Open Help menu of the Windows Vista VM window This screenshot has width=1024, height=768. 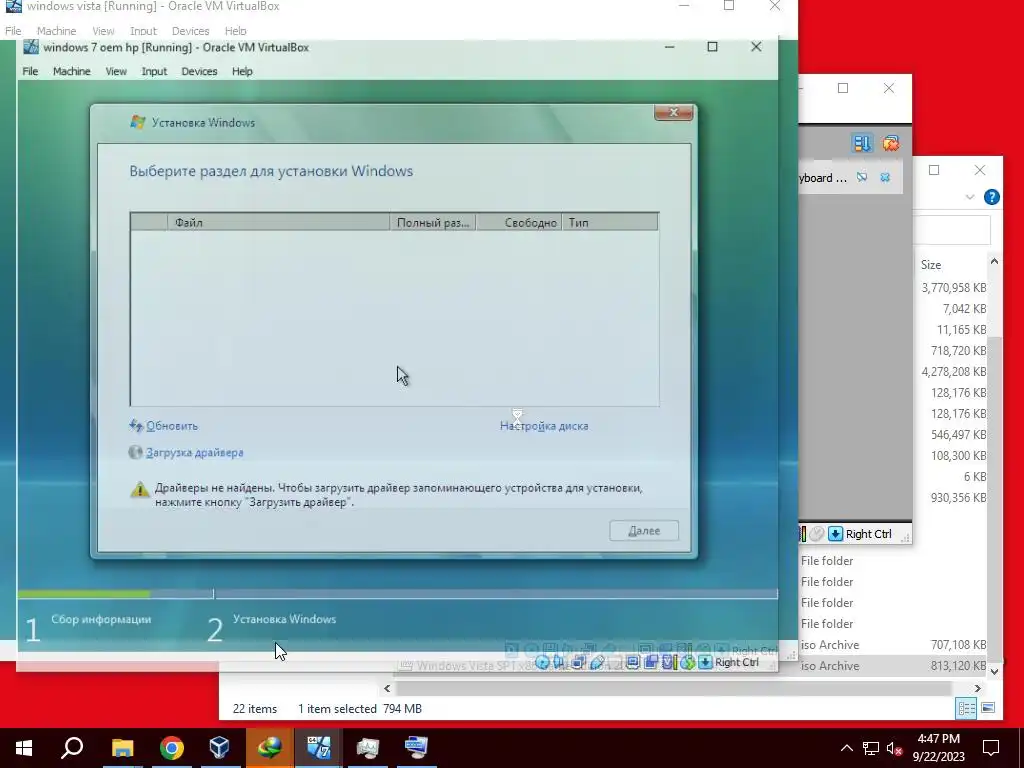click(236, 31)
